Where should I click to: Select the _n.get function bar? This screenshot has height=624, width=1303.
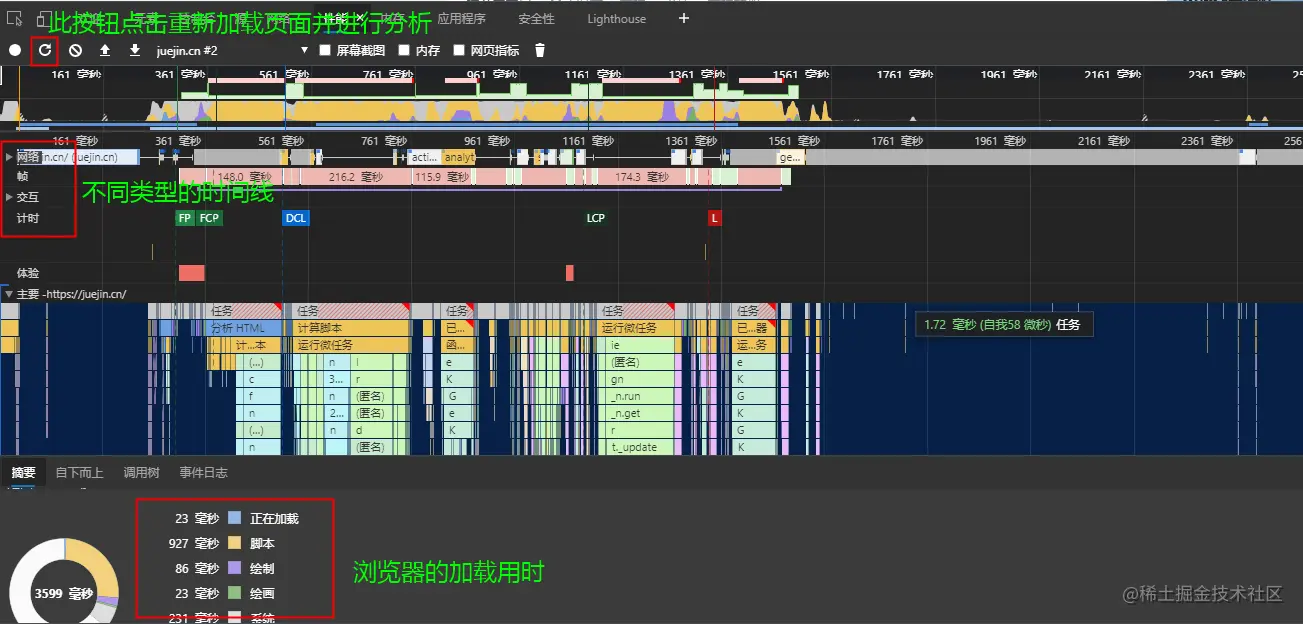pyautogui.click(x=639, y=413)
